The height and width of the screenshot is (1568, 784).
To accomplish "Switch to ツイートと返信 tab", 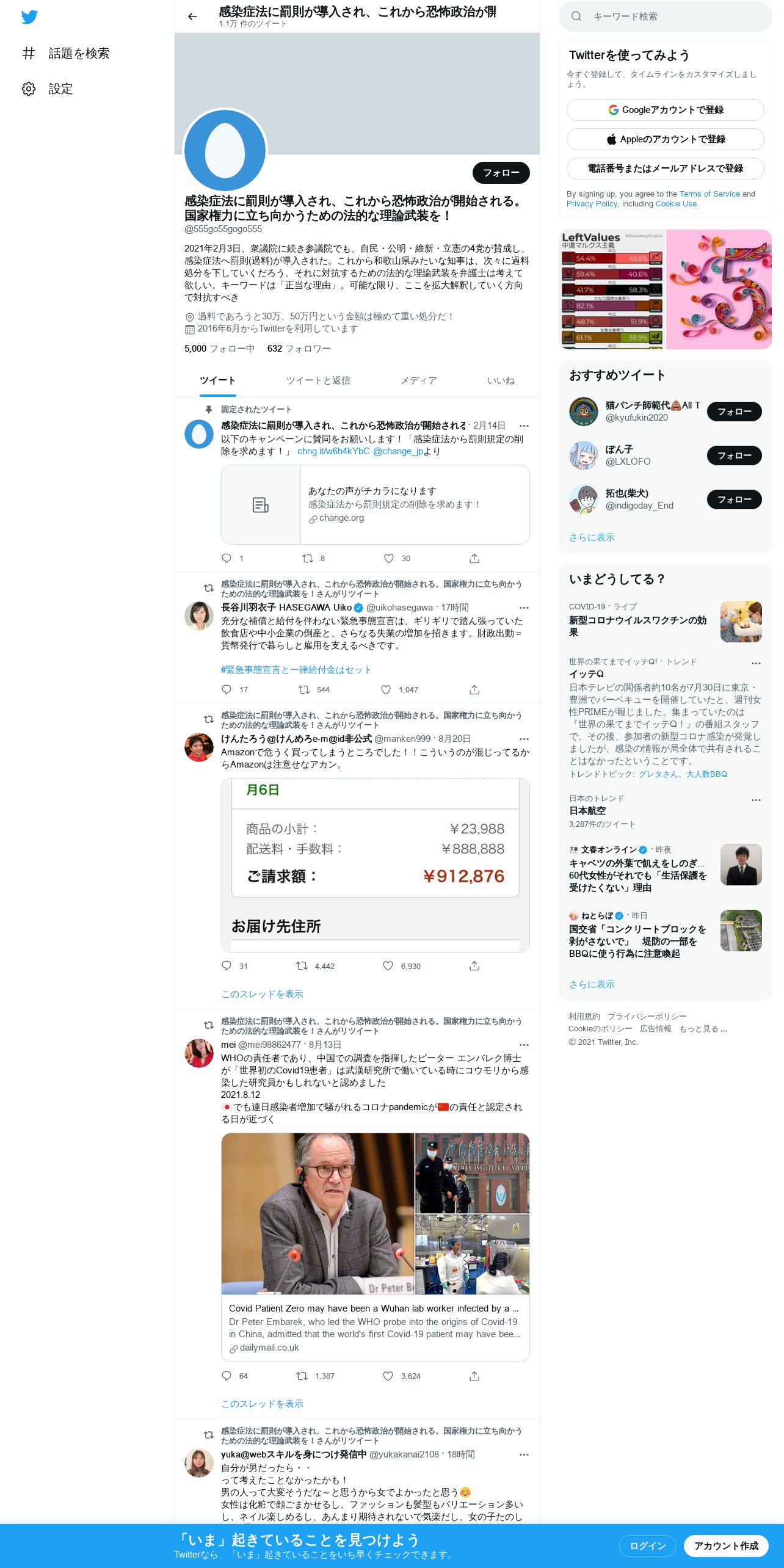I will point(318,380).
